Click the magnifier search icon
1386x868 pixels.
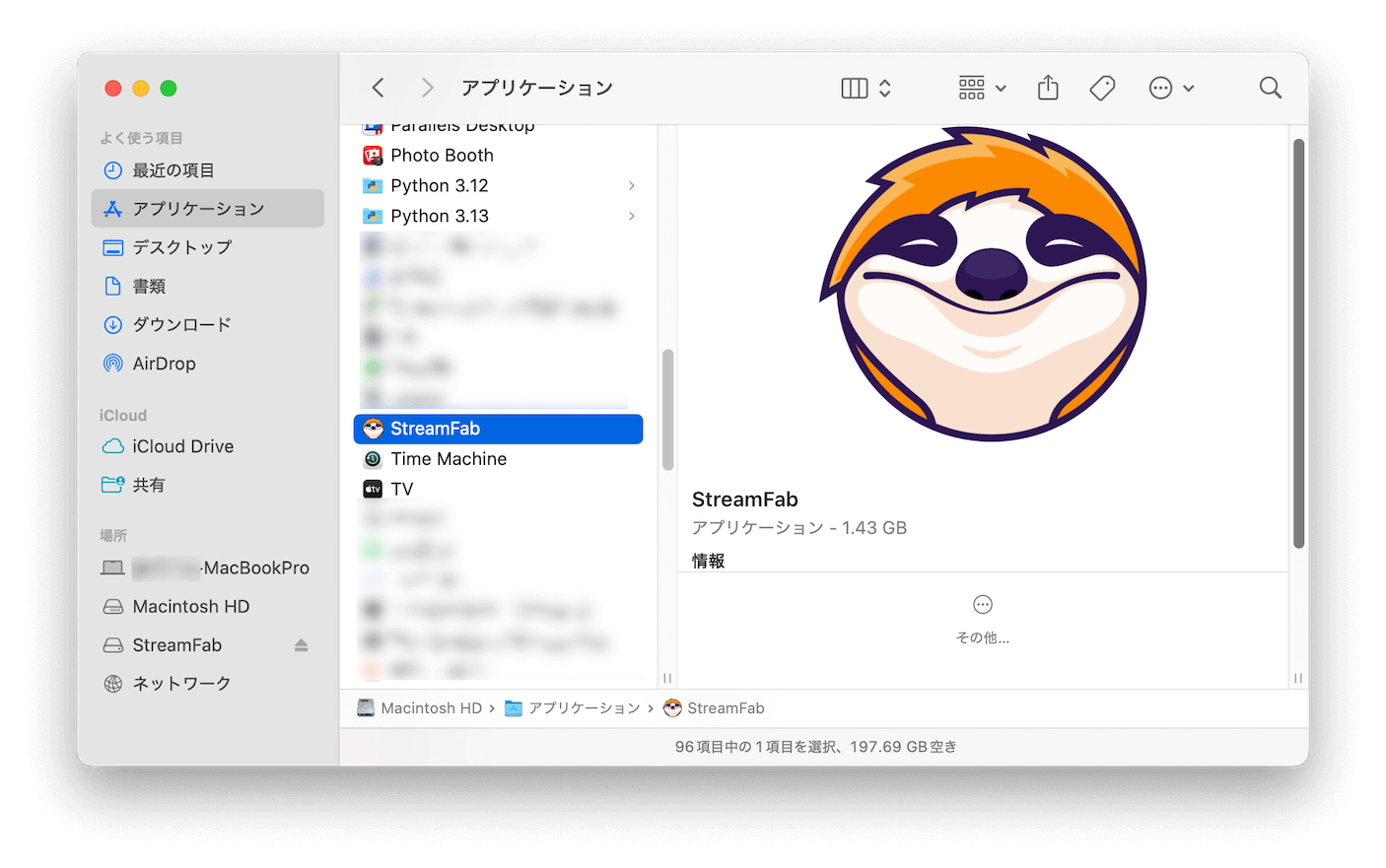click(x=1271, y=88)
